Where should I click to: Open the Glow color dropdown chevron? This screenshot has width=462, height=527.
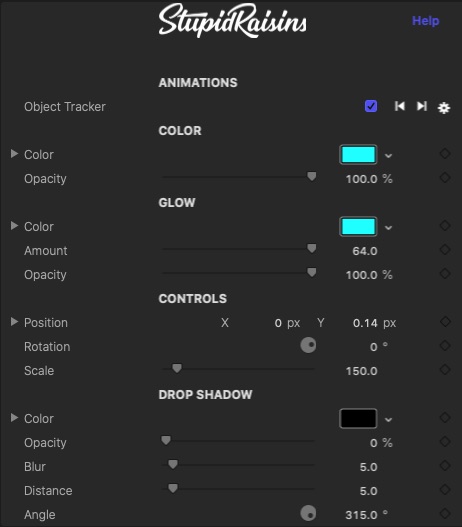pos(388,228)
